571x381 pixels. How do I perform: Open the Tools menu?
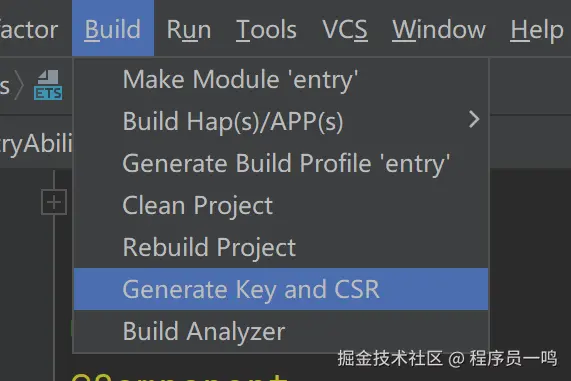tap(266, 28)
